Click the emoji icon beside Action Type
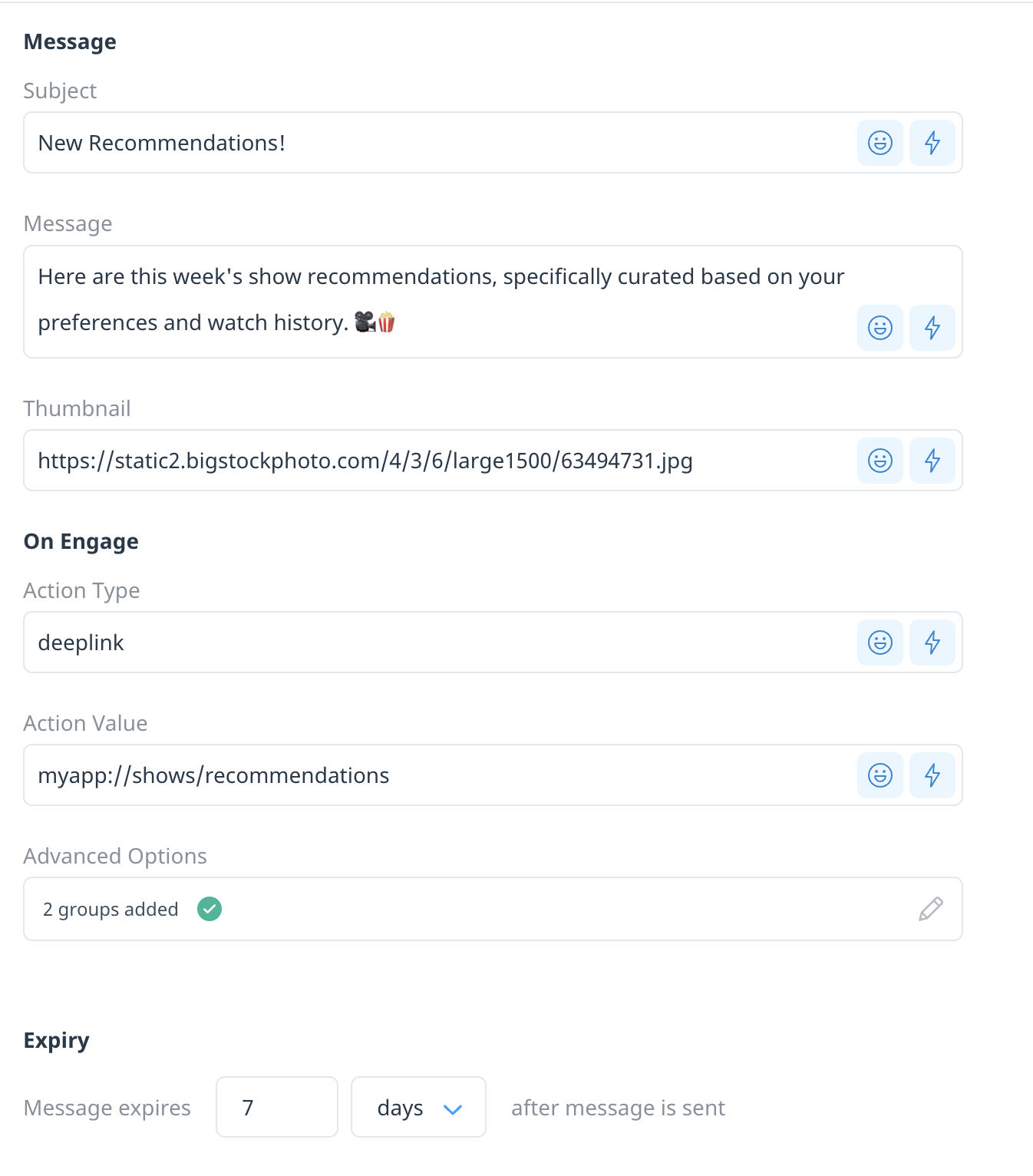Screen dimensions: 1033x1176 [x=880, y=643]
